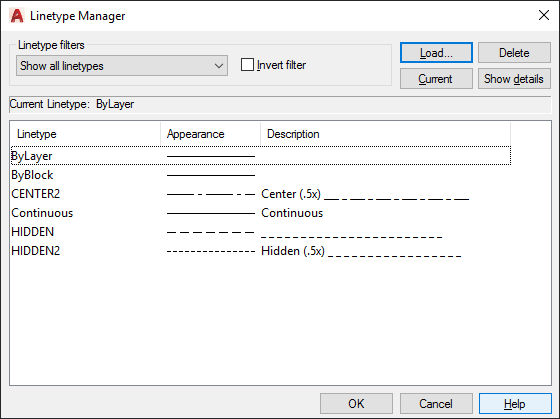Select the CENTER2 linetype entry
Viewport: 560px width, 419px height.
36,194
